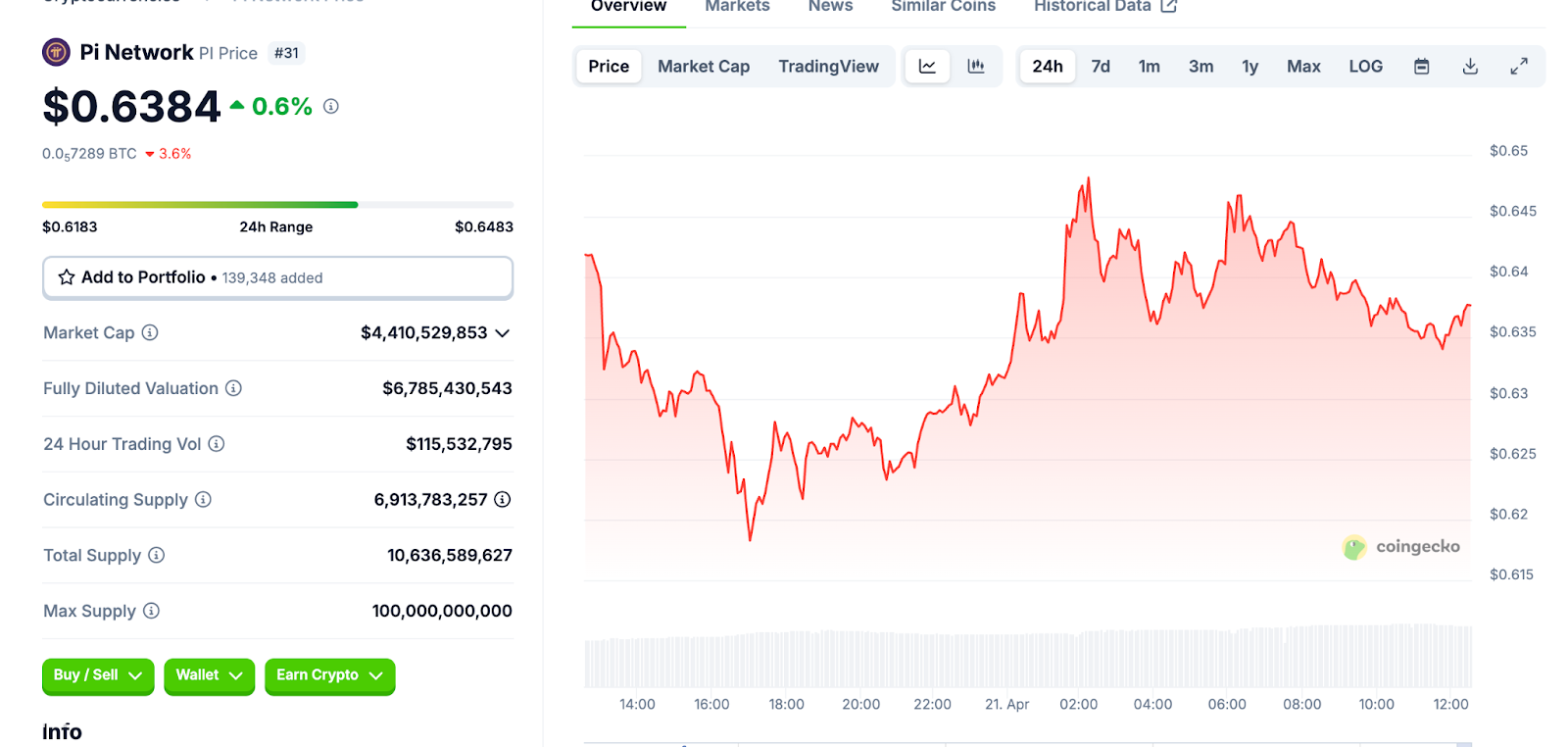Open the Buy / Sell dropdown
Image resolution: width=1568 pixels, height=747 pixels.
click(x=98, y=675)
